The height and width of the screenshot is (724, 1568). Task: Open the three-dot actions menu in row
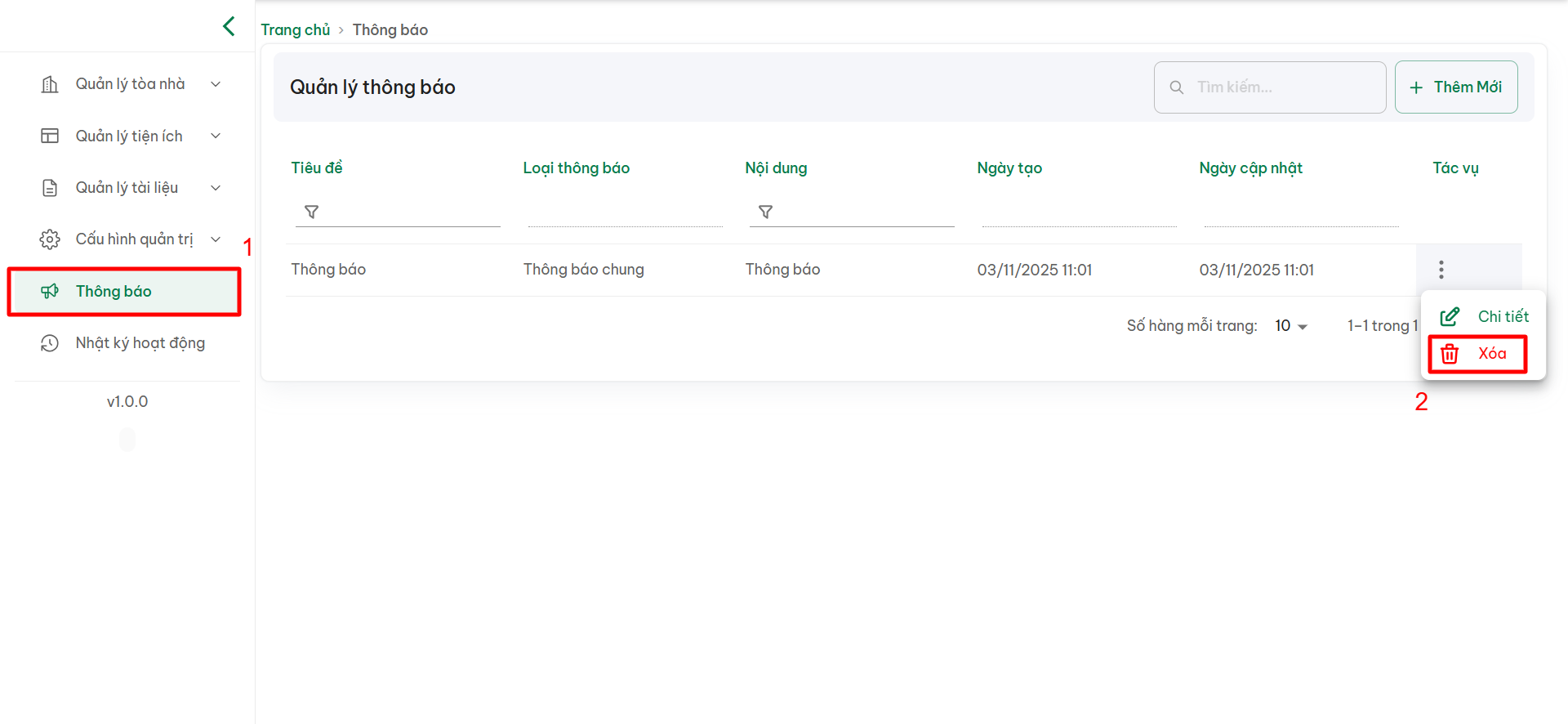(x=1441, y=270)
